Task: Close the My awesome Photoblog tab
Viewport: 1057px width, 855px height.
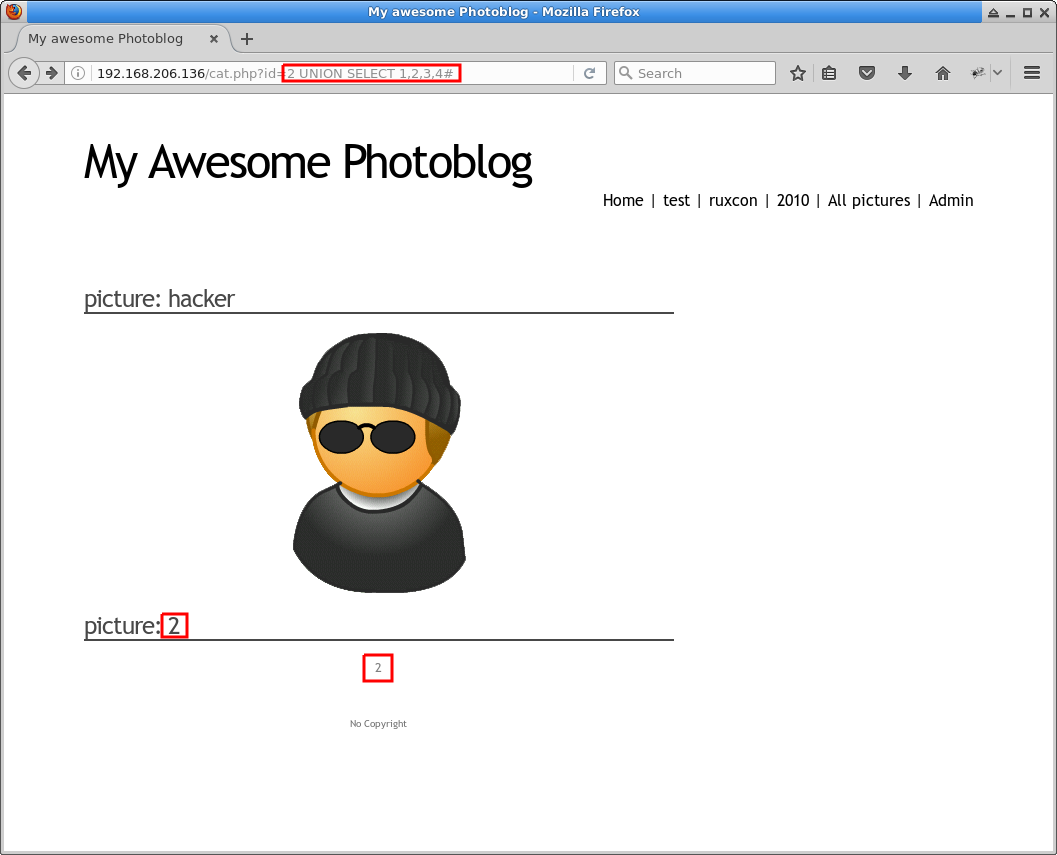Action: pos(214,39)
